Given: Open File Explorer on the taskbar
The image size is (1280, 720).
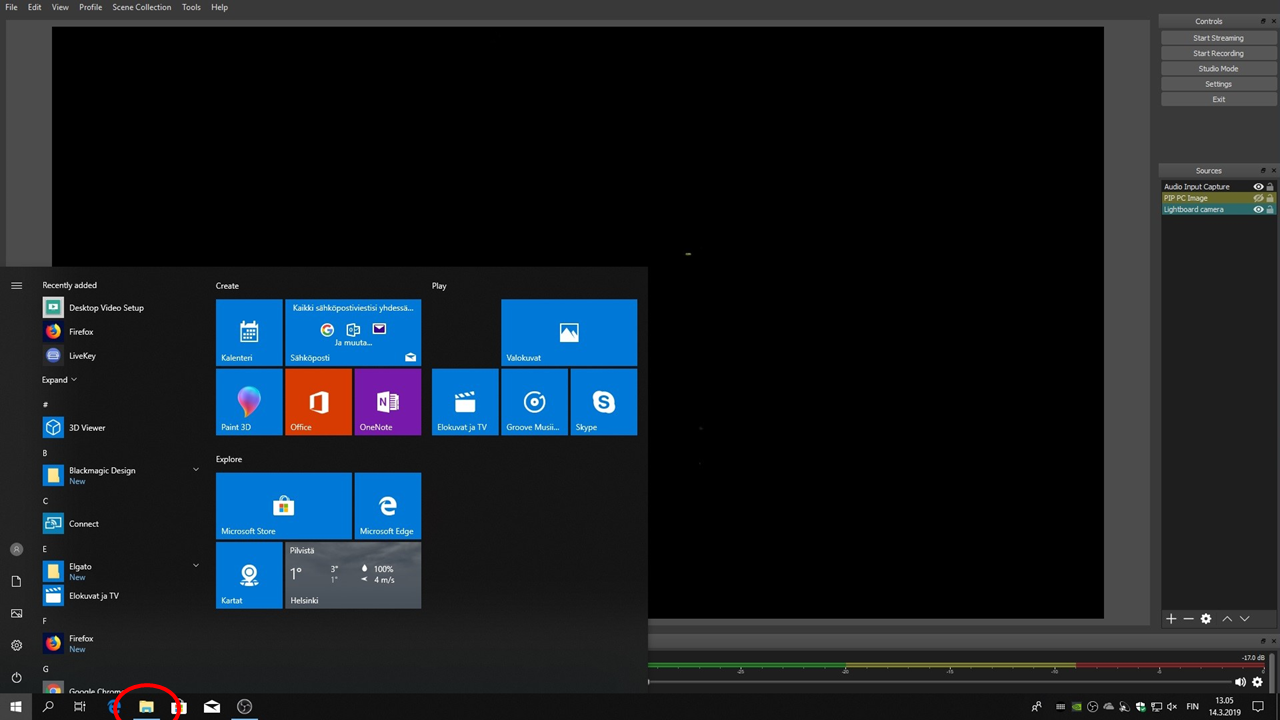Looking at the screenshot, I should (146, 707).
